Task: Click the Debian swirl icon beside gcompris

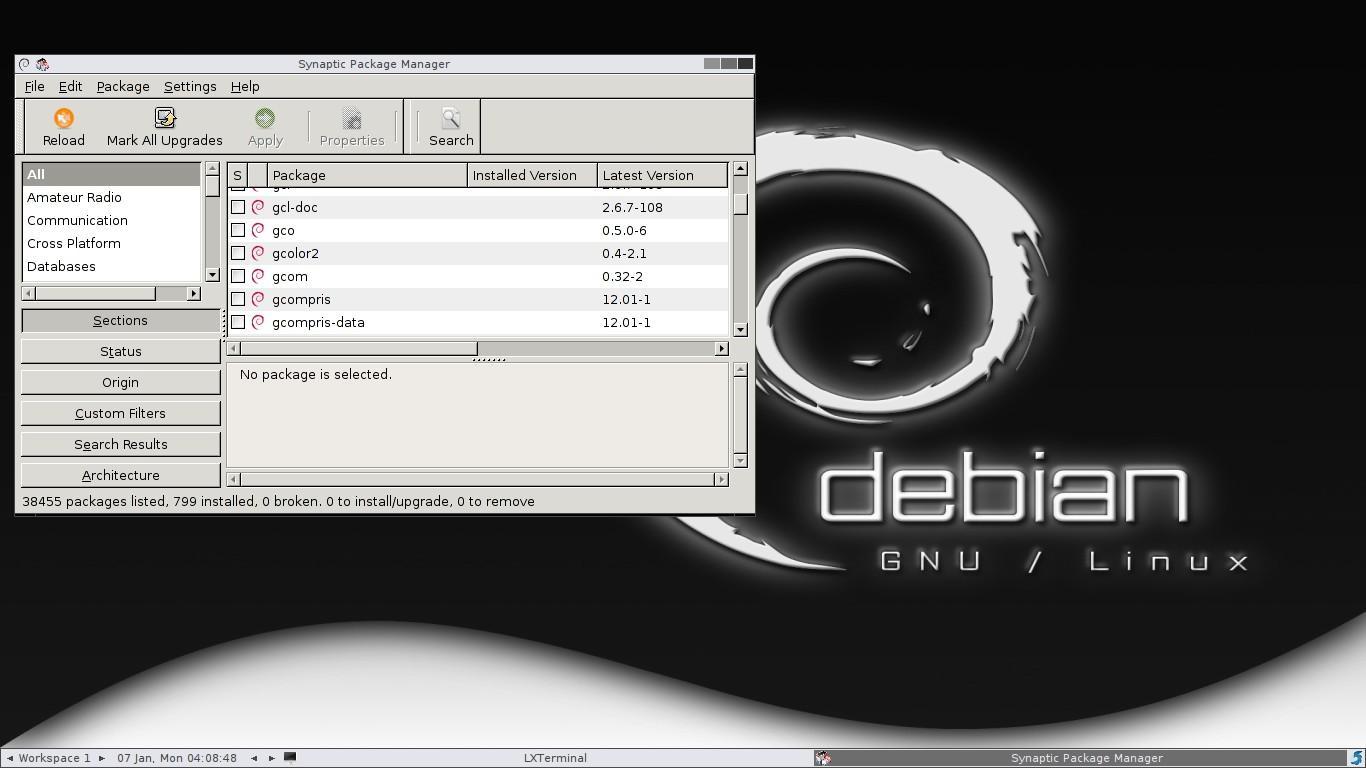Action: [258, 299]
